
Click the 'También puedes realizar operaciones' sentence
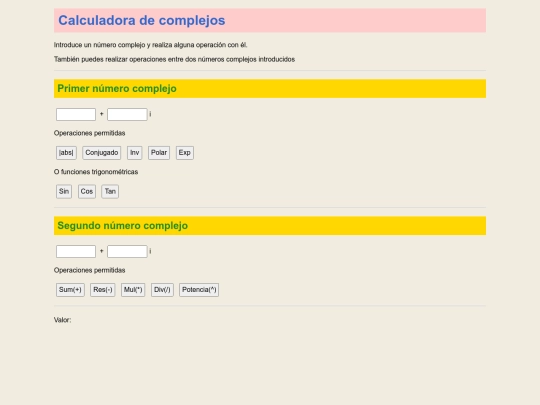point(174,59)
